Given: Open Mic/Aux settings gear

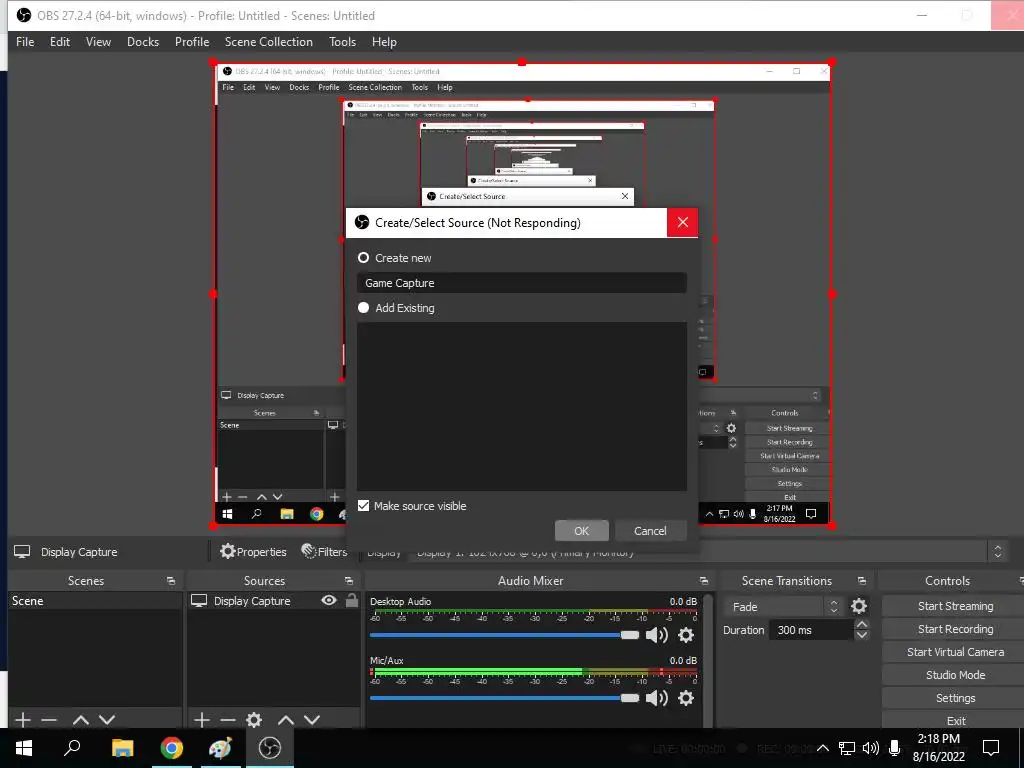Looking at the screenshot, I should pos(686,698).
